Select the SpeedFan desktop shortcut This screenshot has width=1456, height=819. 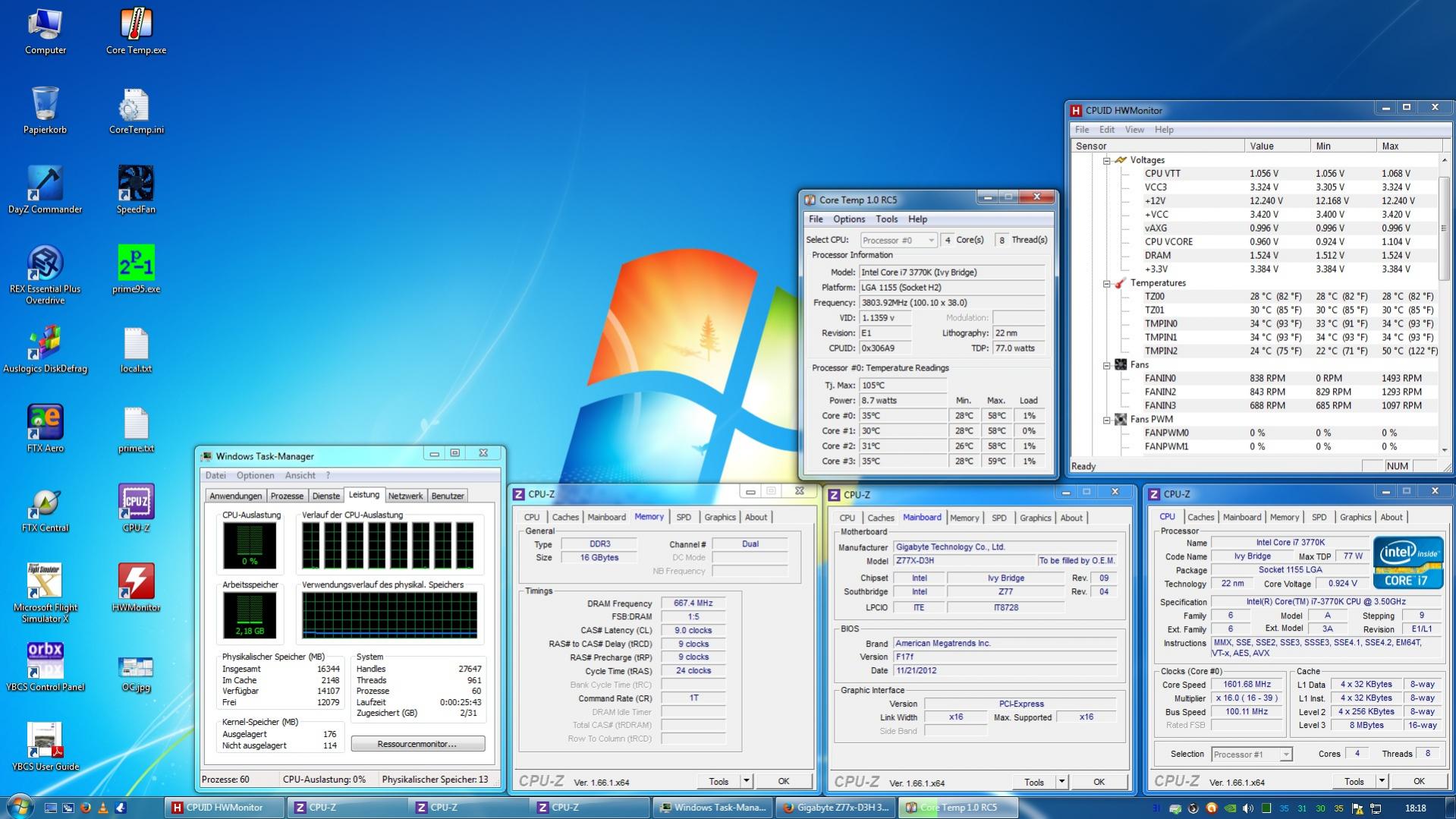coord(137,191)
